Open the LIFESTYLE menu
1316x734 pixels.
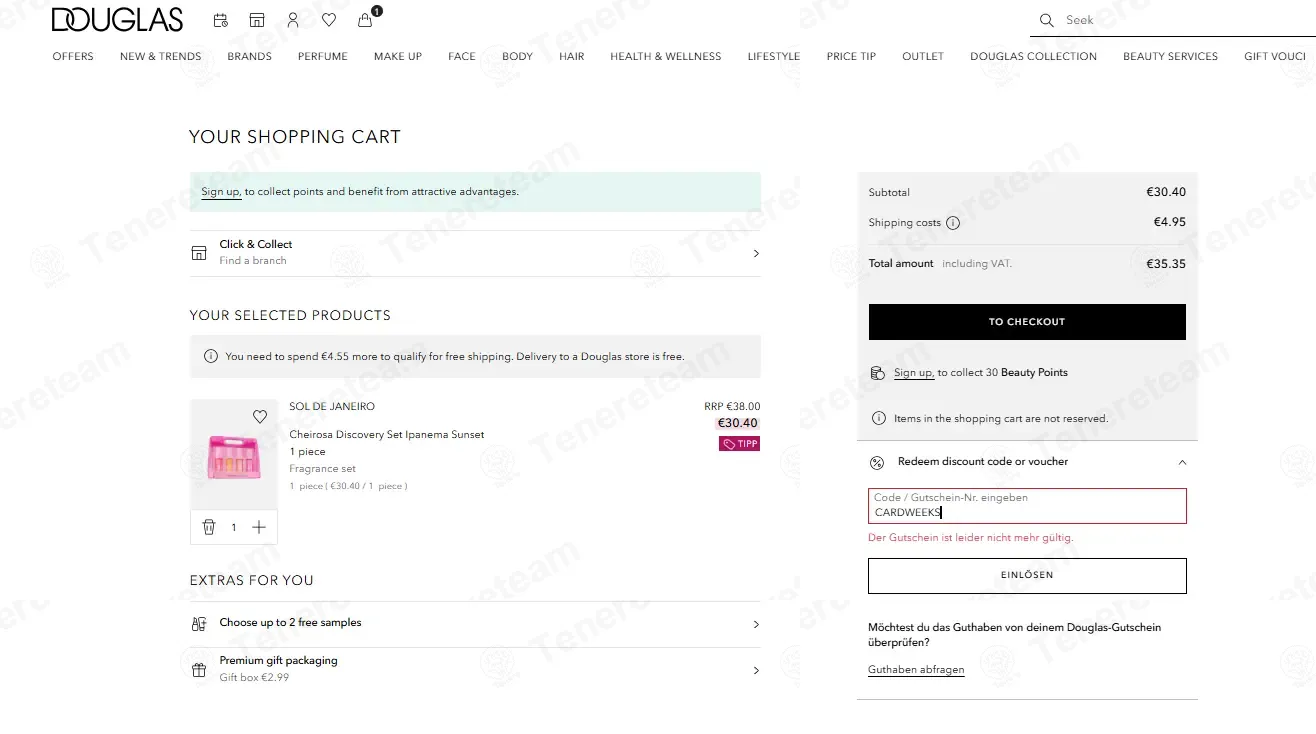point(774,56)
